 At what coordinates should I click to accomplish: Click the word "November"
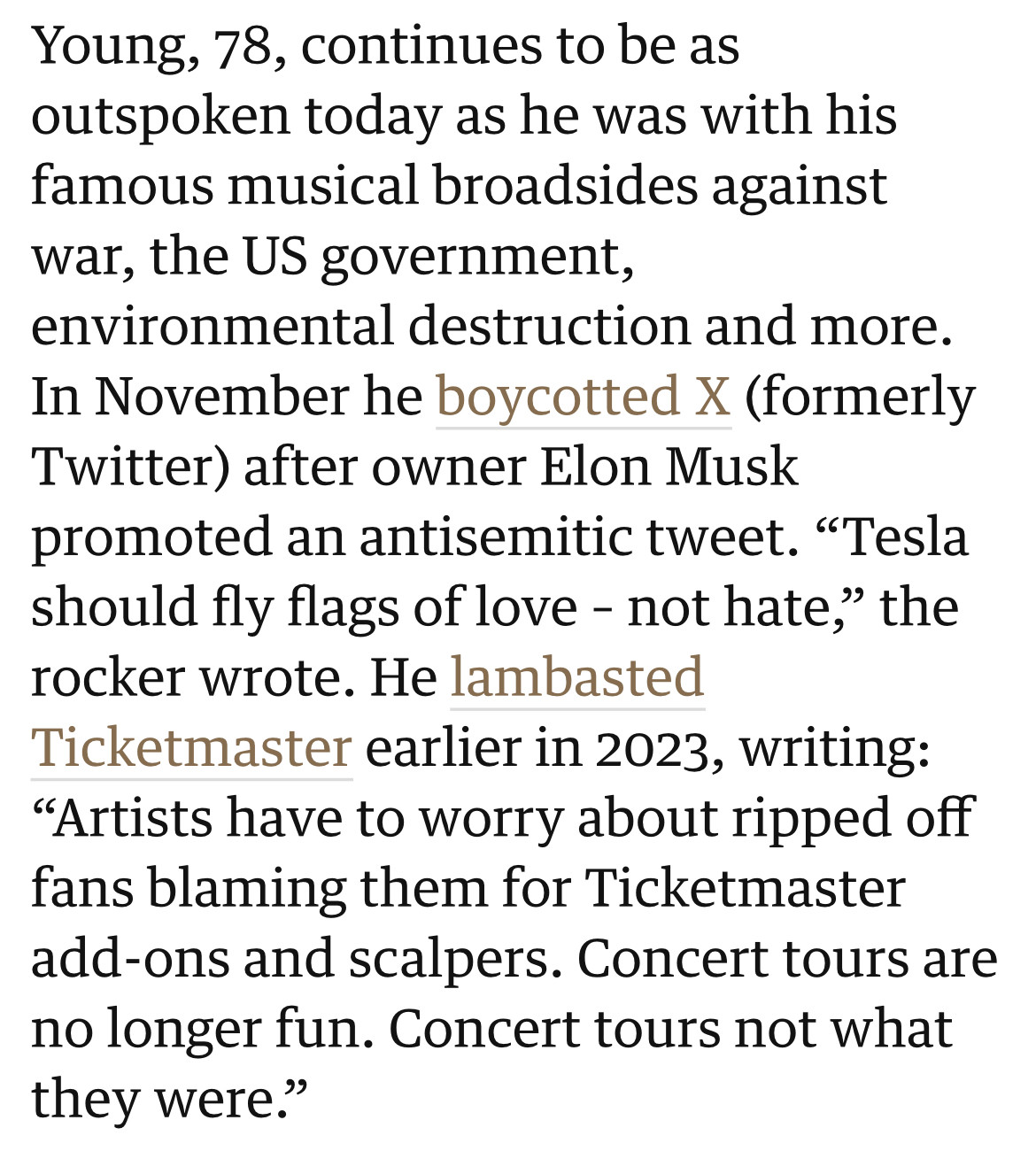222,397
